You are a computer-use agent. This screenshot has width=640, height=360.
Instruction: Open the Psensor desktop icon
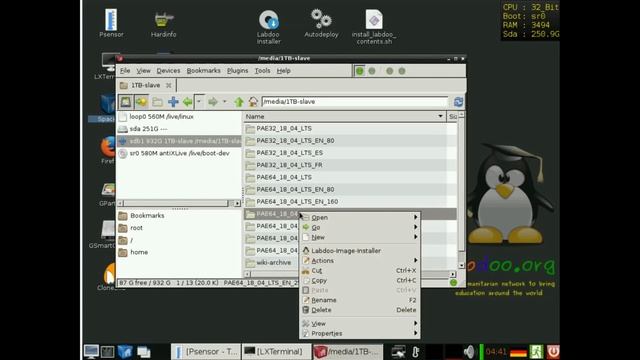[111, 24]
